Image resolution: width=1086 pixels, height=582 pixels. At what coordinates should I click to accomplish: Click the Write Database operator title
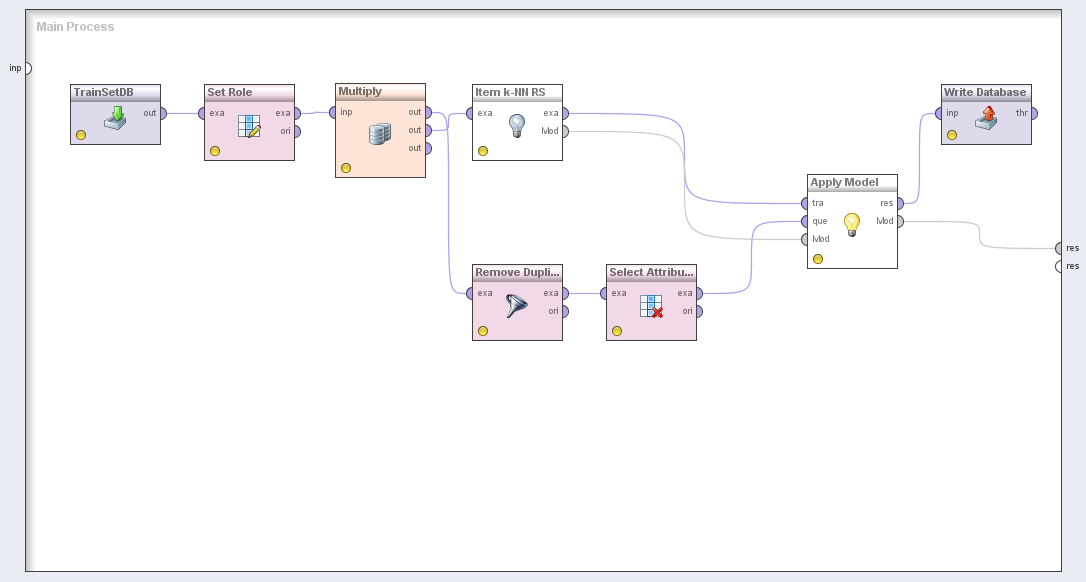(985, 92)
